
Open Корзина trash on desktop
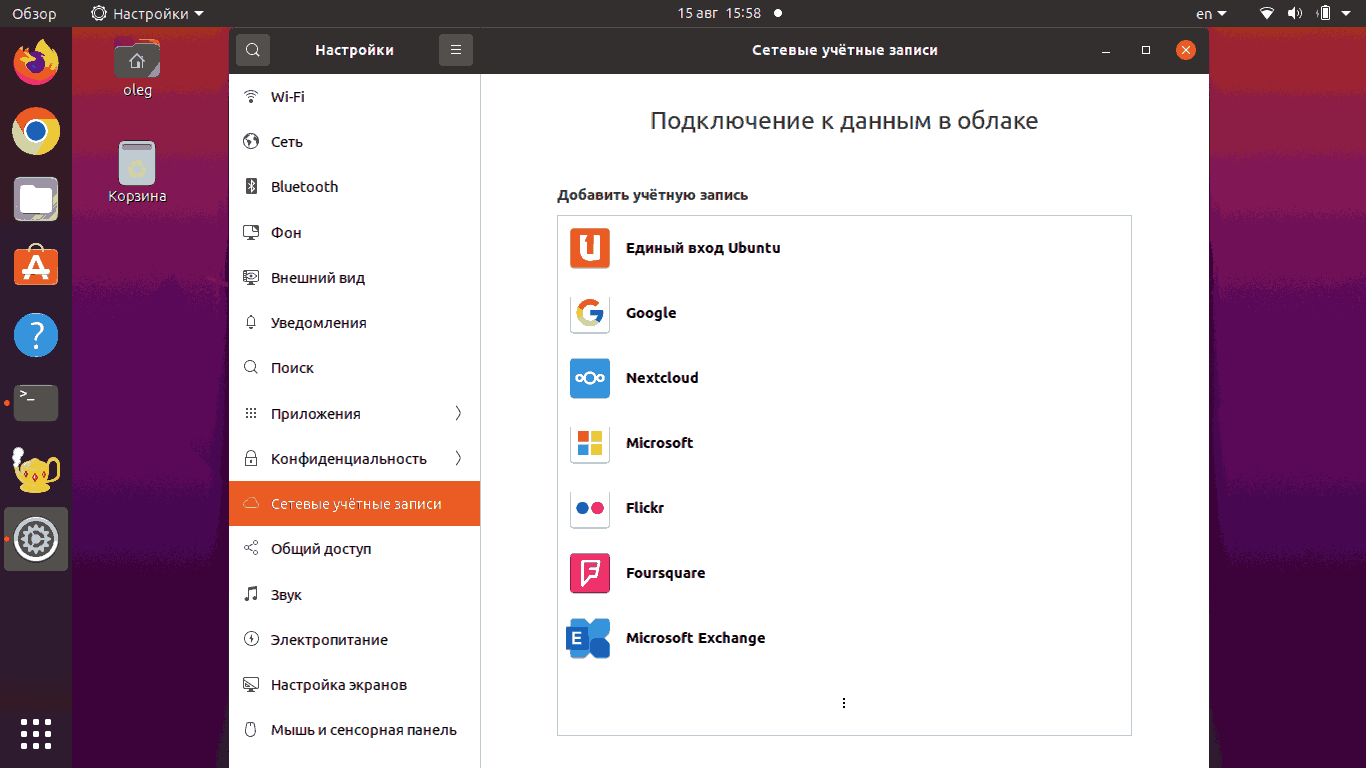(137, 172)
